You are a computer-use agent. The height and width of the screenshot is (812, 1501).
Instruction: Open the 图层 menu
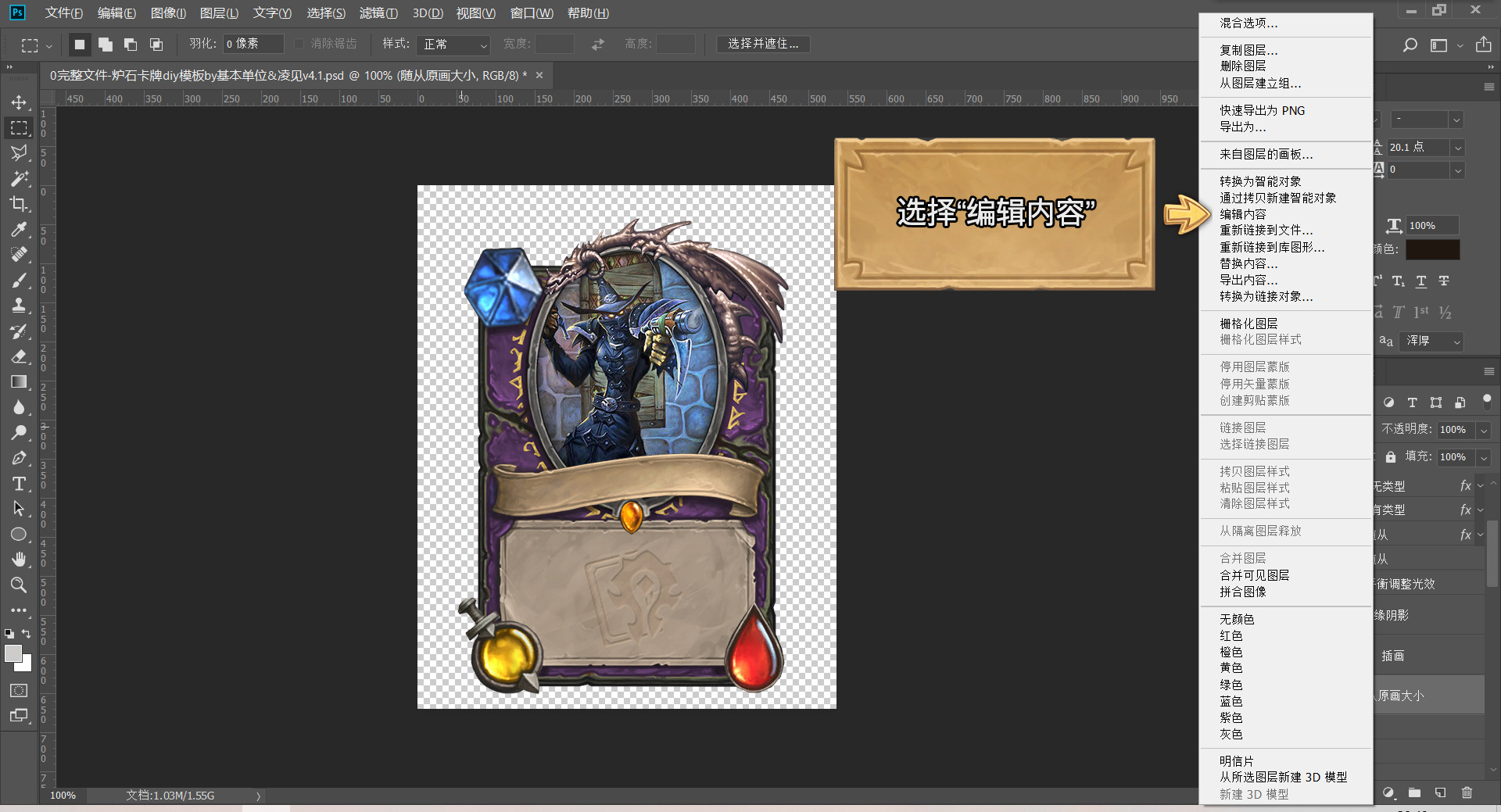click(219, 13)
